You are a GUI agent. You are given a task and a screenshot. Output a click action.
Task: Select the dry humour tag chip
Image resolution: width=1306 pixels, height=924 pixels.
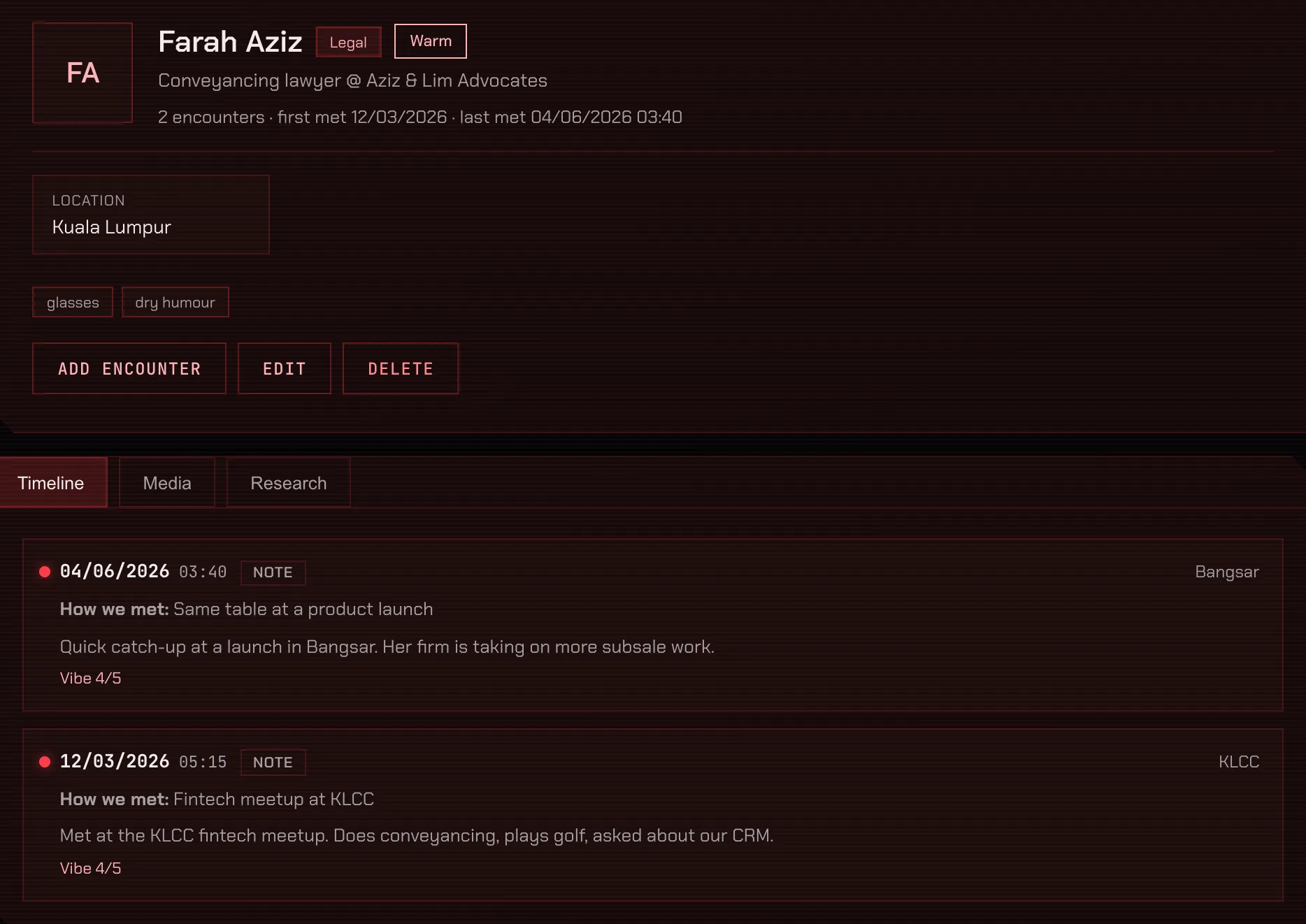(x=175, y=302)
